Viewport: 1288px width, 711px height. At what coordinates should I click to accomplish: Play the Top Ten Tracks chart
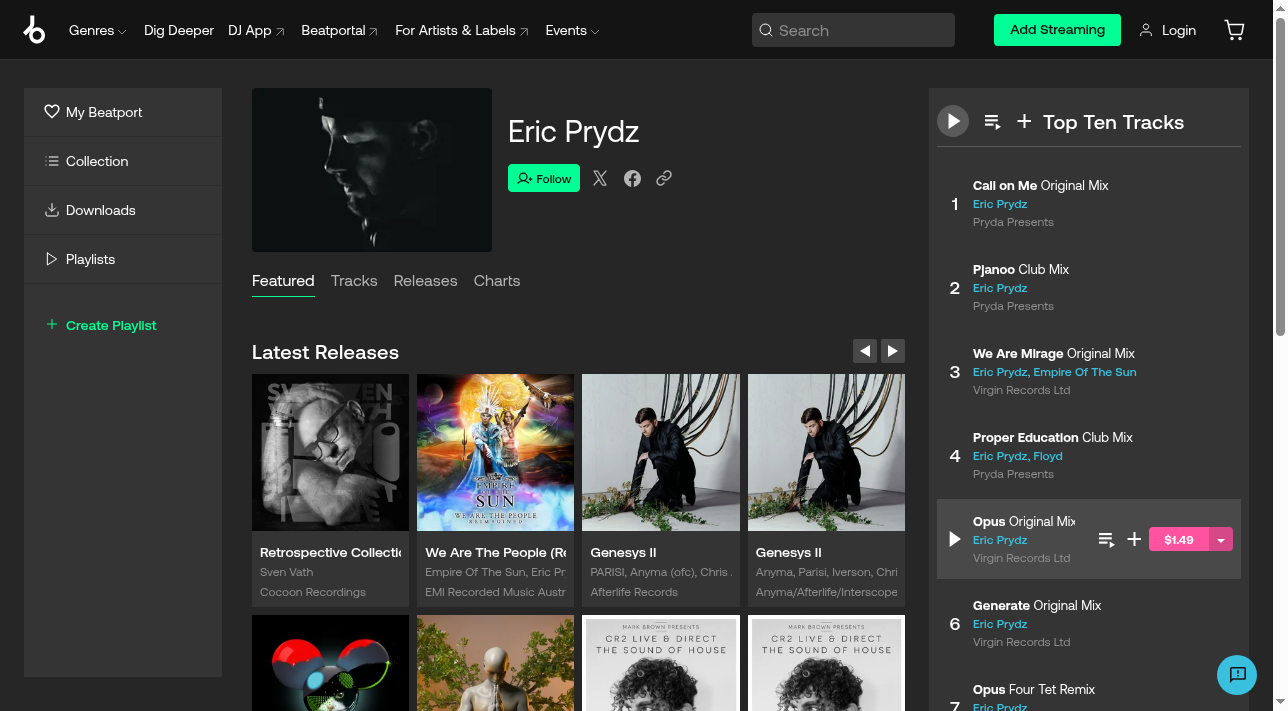click(953, 122)
